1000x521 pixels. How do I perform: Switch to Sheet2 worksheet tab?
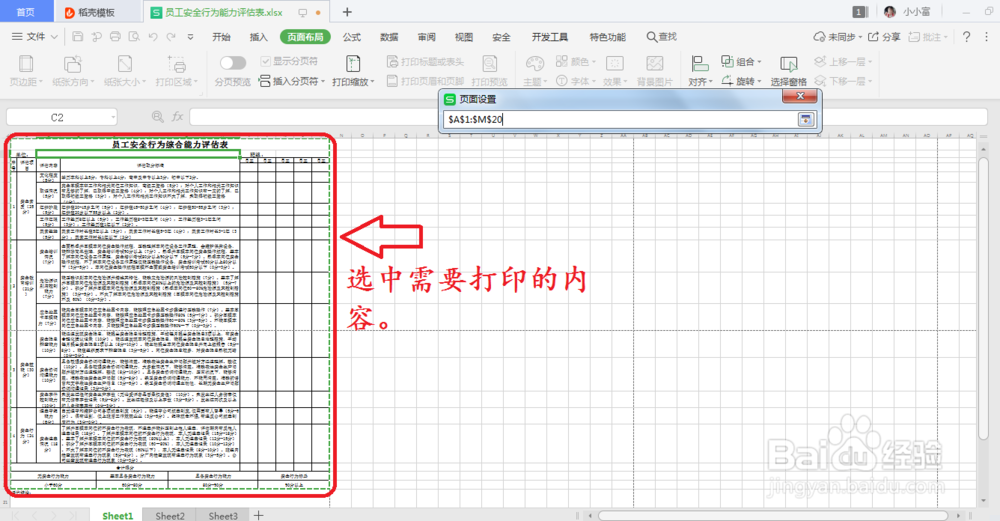click(x=170, y=515)
